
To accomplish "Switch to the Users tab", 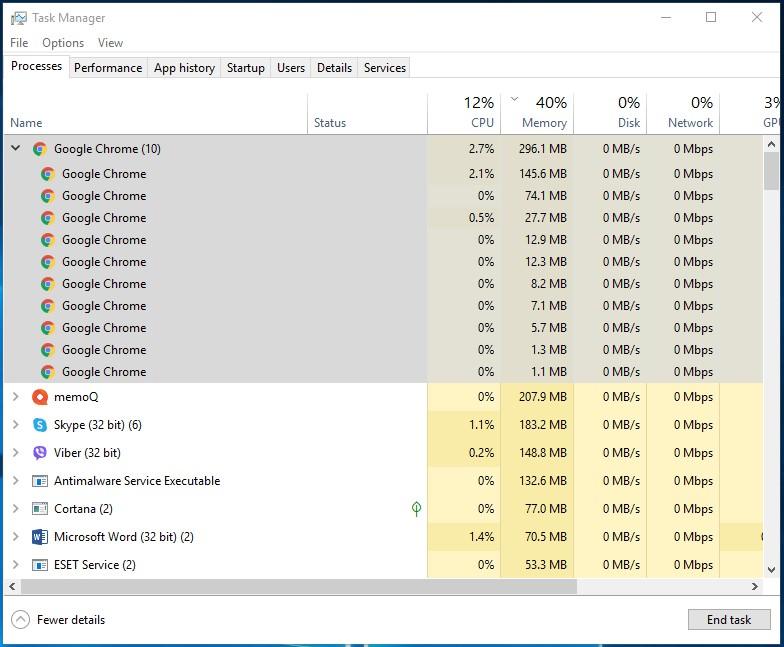I will tap(290, 68).
